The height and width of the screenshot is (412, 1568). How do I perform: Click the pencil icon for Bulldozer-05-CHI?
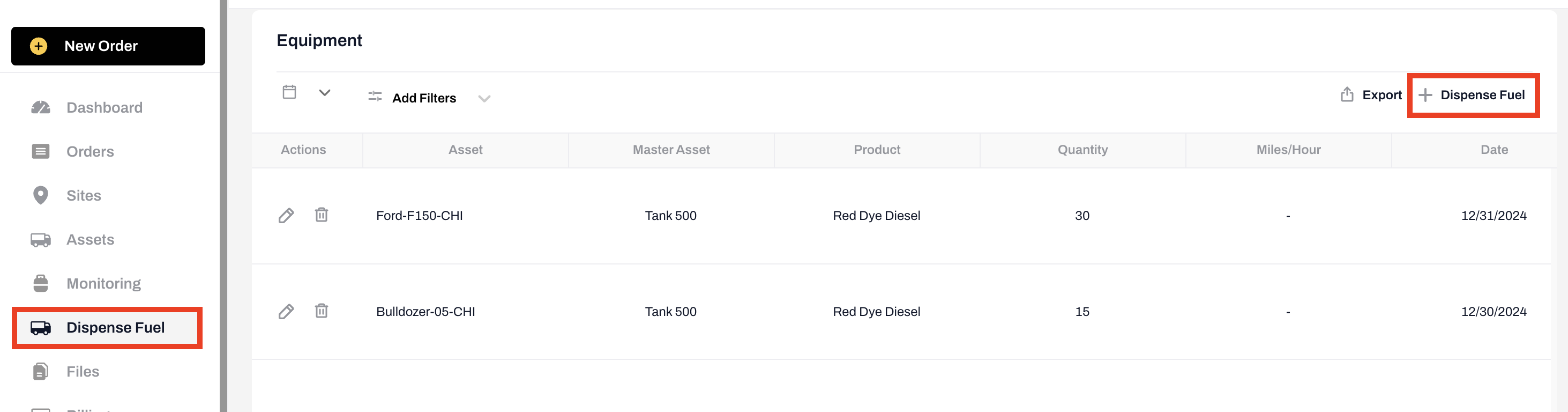click(x=286, y=312)
